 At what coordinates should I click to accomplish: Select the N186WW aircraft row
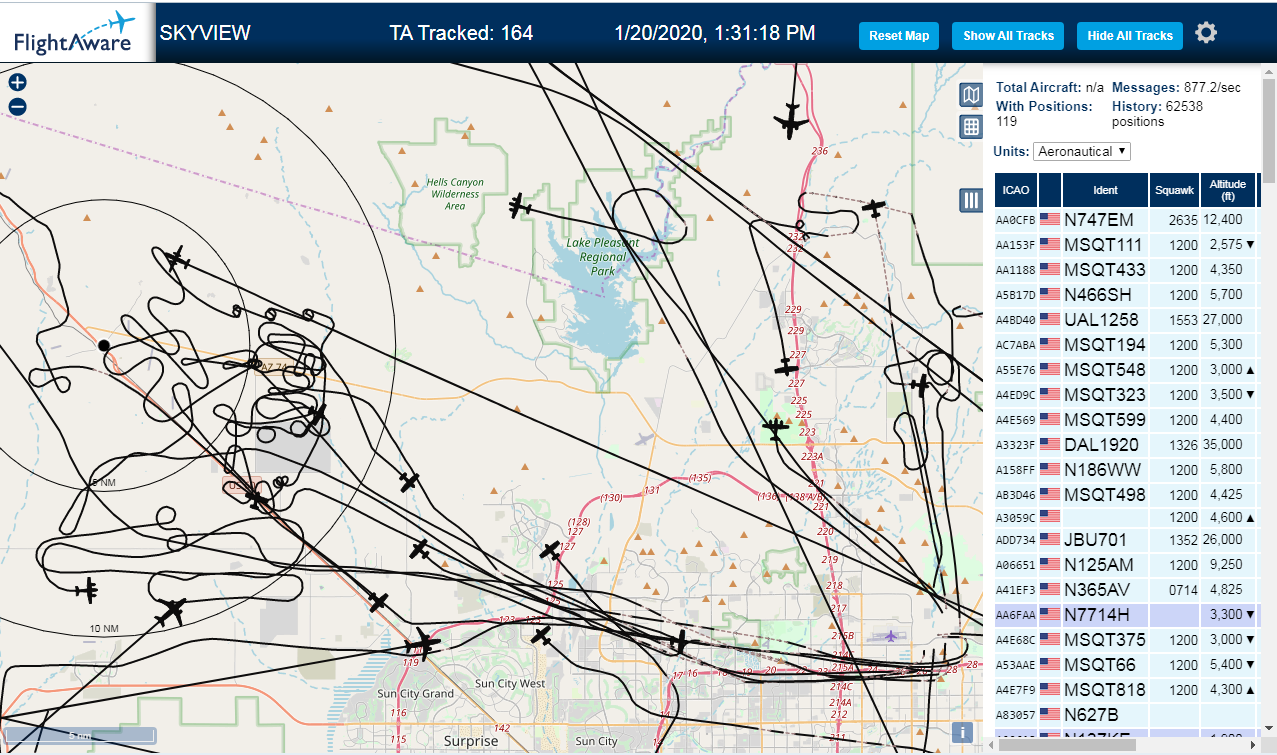pos(1128,469)
